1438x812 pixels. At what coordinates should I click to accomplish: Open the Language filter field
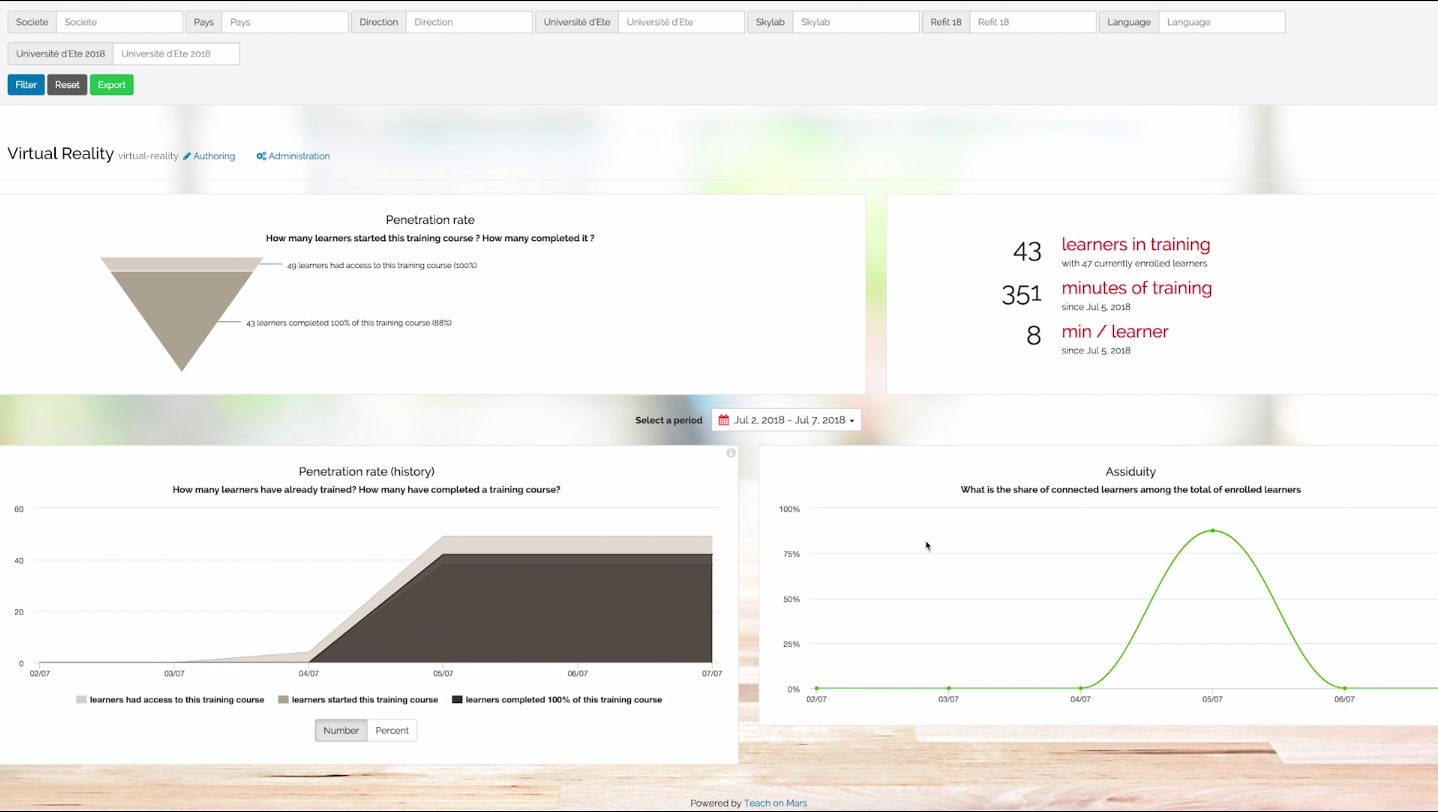coord(1221,22)
